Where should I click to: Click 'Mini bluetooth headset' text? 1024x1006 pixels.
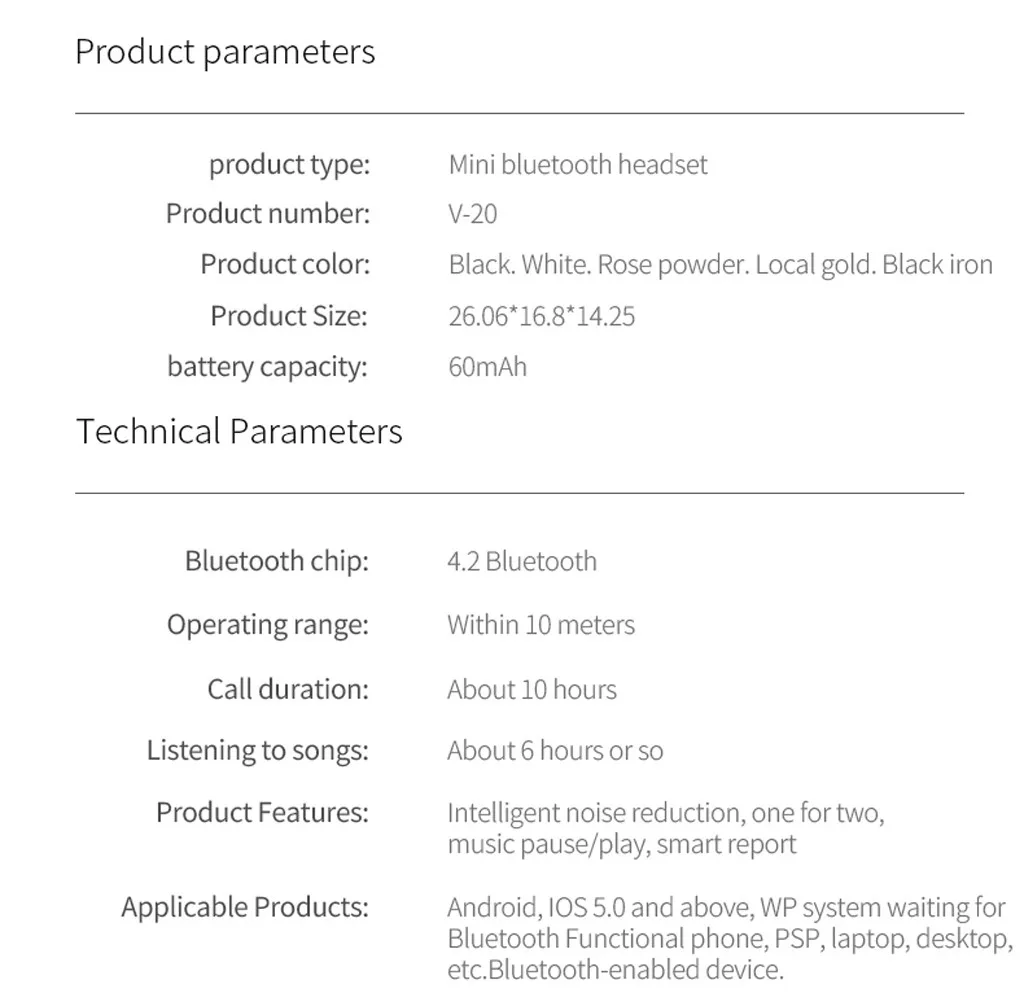click(578, 165)
